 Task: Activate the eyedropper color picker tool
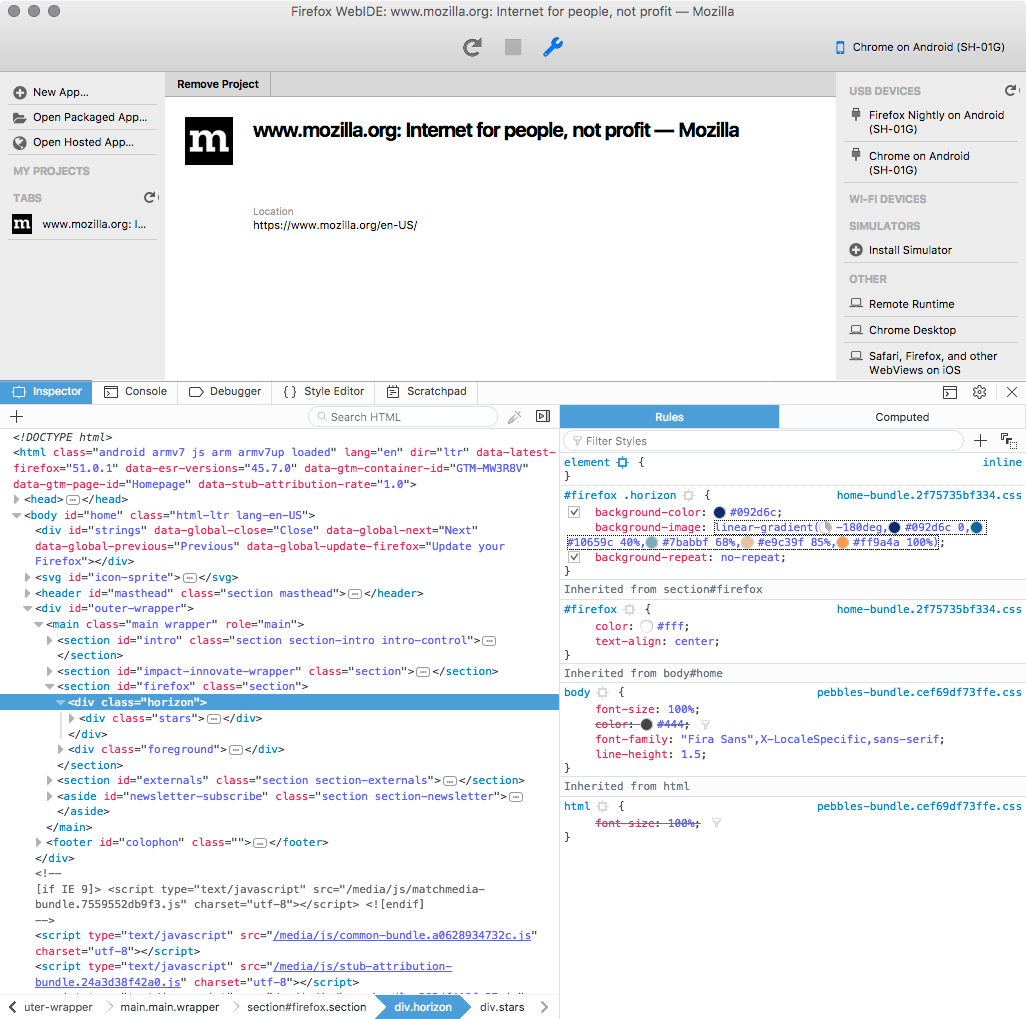click(515, 416)
